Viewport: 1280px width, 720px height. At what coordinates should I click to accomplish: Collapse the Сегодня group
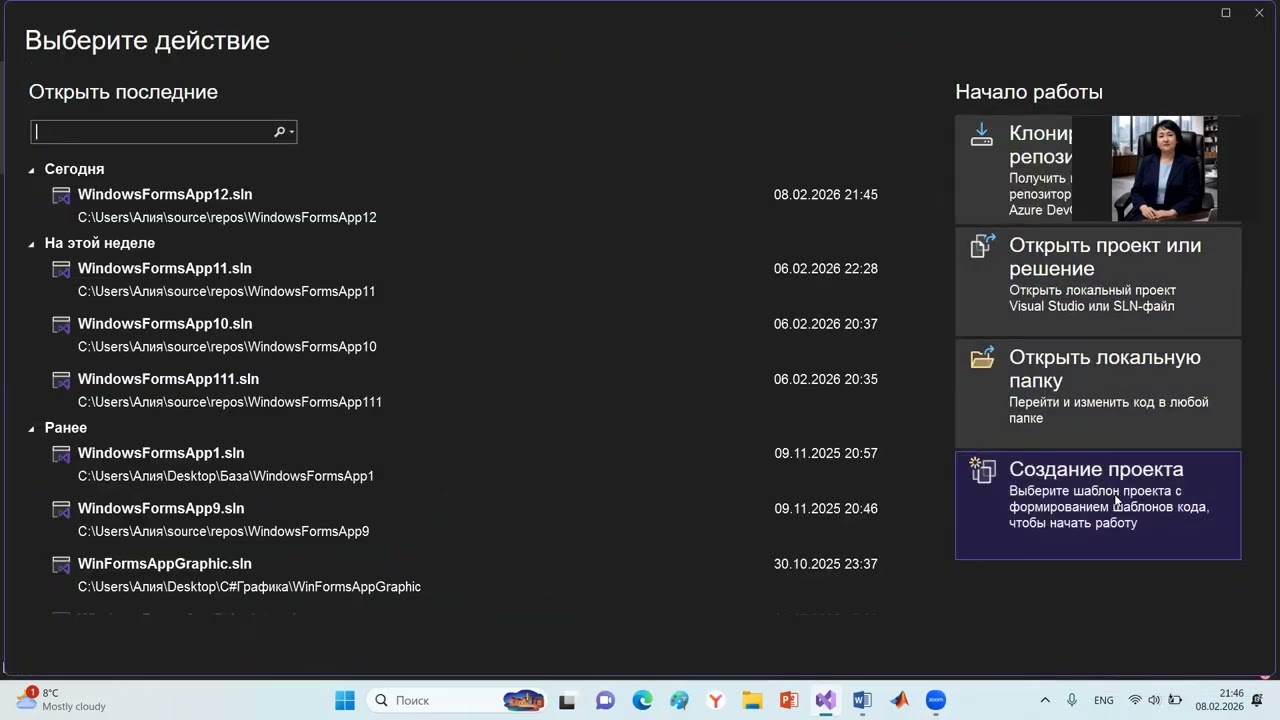(32, 170)
